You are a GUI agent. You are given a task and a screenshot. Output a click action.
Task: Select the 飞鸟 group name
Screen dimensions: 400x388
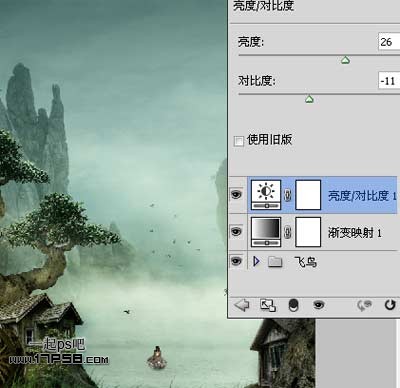(305, 262)
